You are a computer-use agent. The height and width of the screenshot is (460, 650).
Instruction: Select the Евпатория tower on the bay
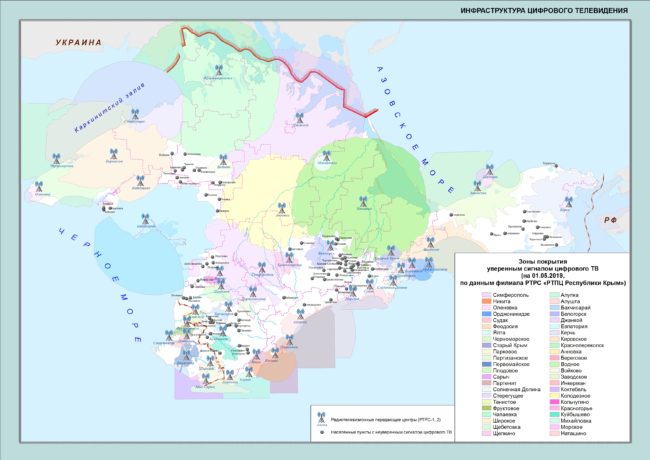145,219
